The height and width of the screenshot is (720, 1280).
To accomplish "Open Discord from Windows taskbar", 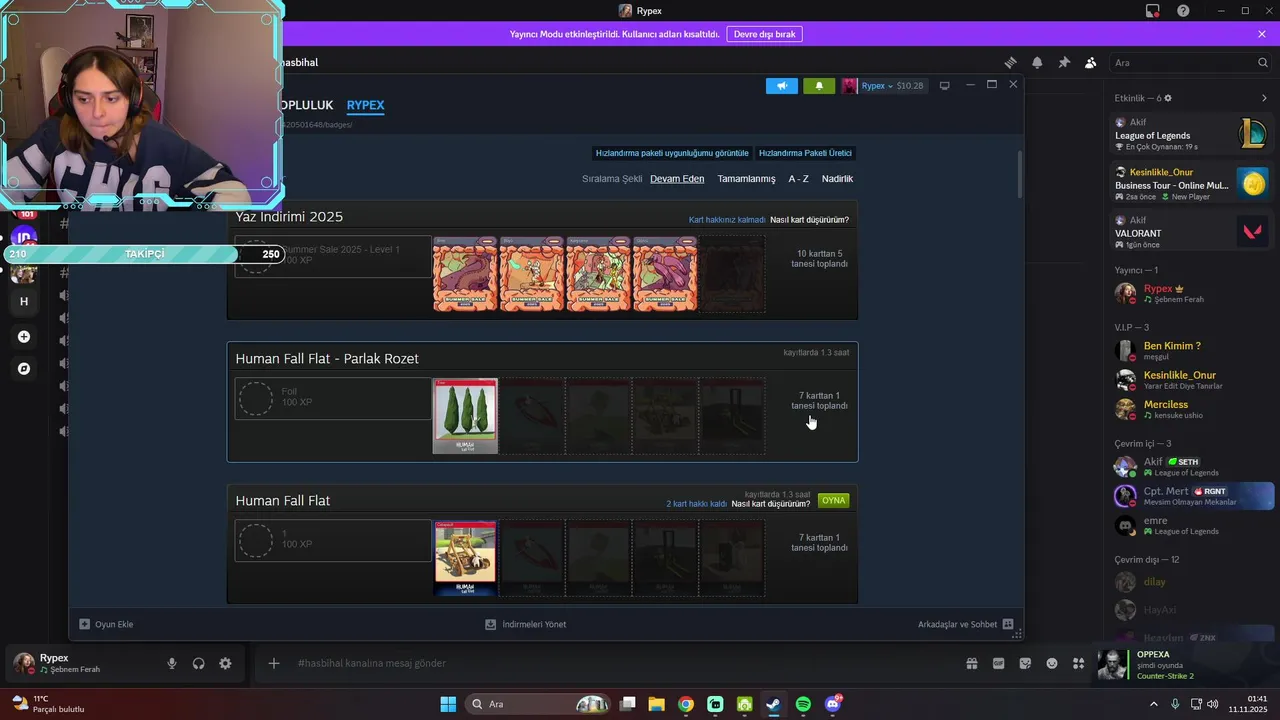I will pyautogui.click(x=833, y=704).
